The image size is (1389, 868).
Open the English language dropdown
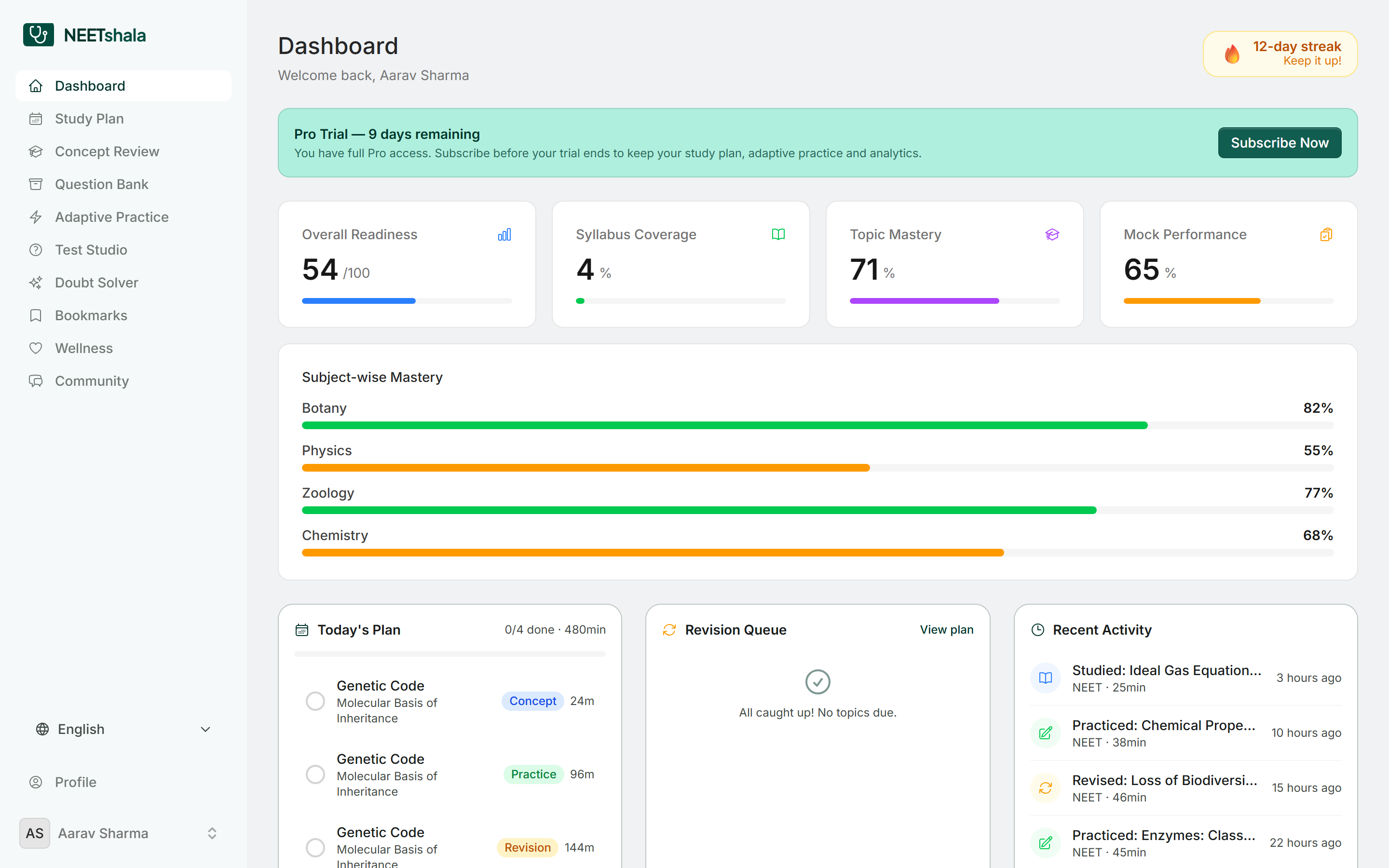(123, 729)
